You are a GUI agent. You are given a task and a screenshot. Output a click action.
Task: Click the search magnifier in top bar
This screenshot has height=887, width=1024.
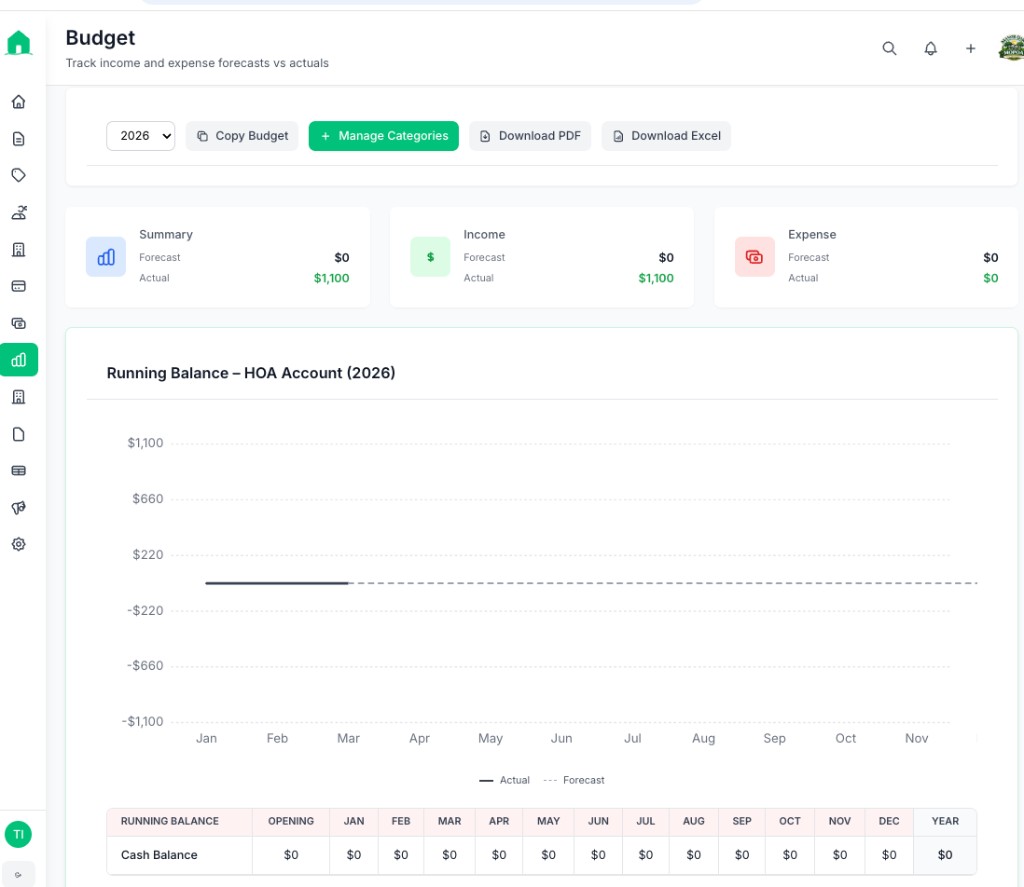(x=889, y=48)
